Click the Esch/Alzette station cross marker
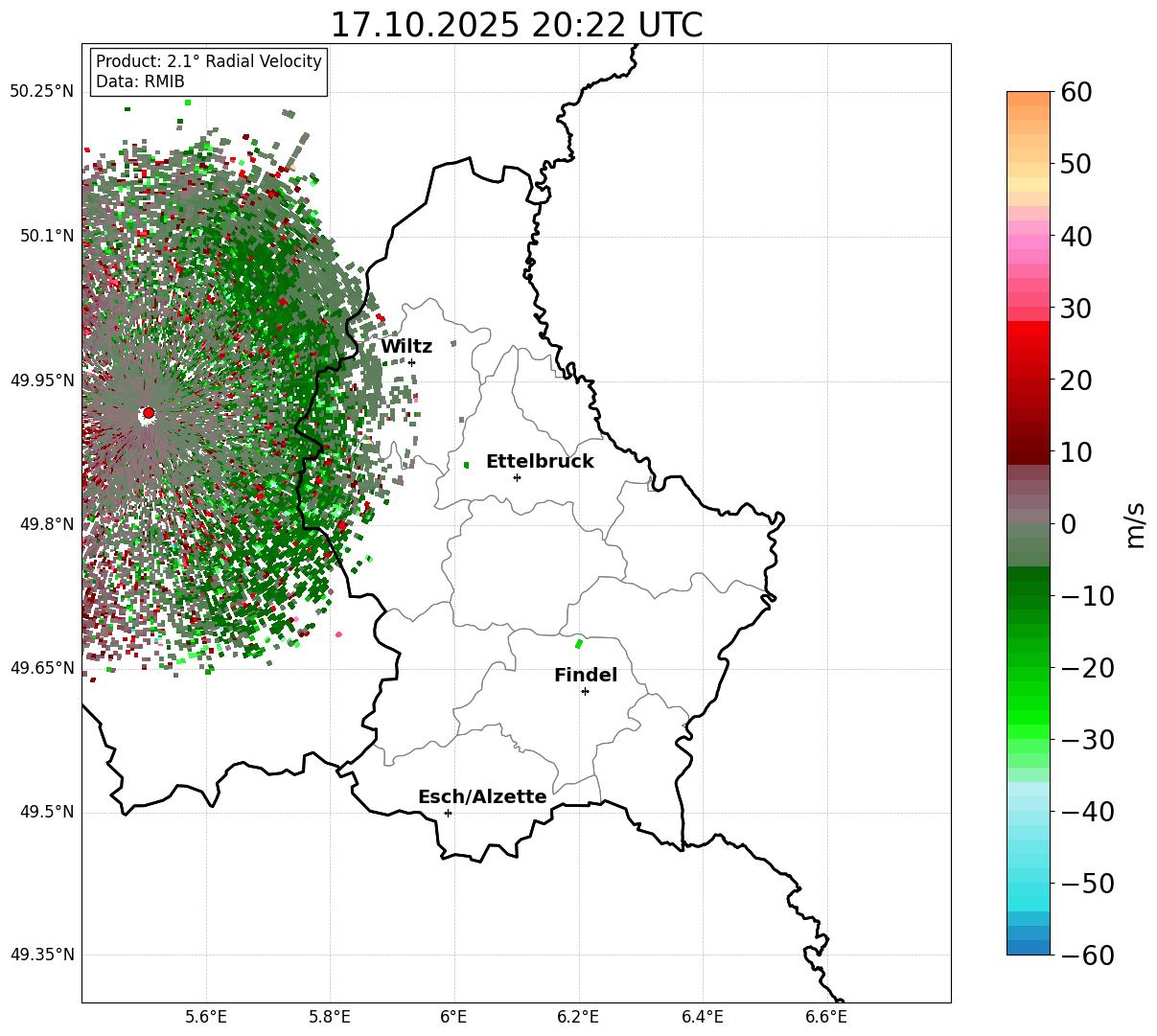This screenshot has width=1157, height=1036. [x=448, y=813]
